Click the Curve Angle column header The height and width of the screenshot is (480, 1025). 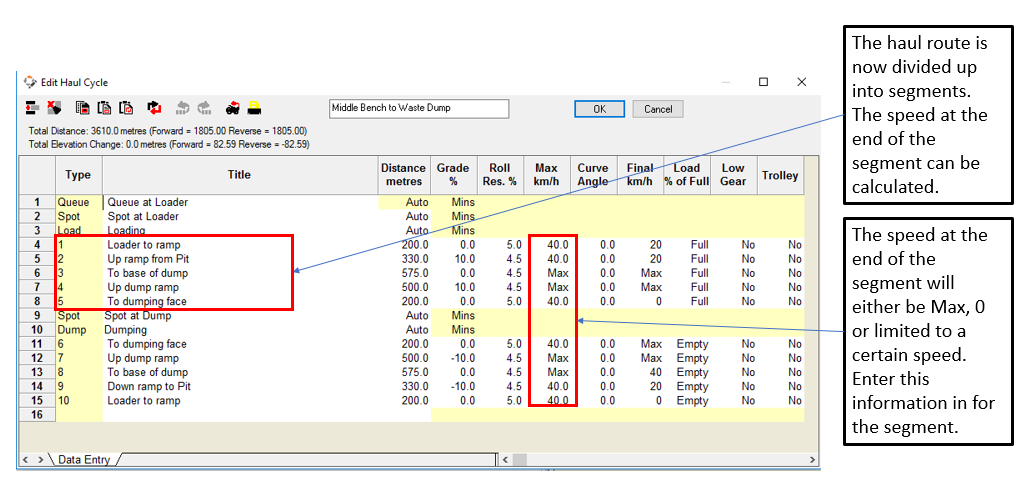(593, 175)
